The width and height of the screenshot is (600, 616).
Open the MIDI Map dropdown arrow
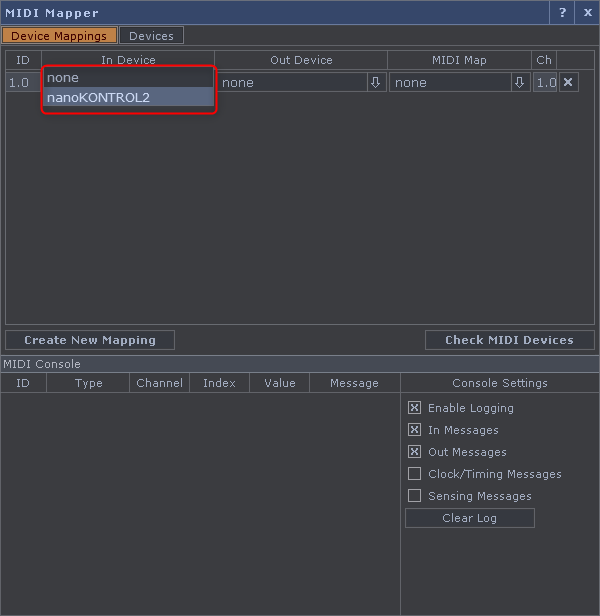[519, 82]
